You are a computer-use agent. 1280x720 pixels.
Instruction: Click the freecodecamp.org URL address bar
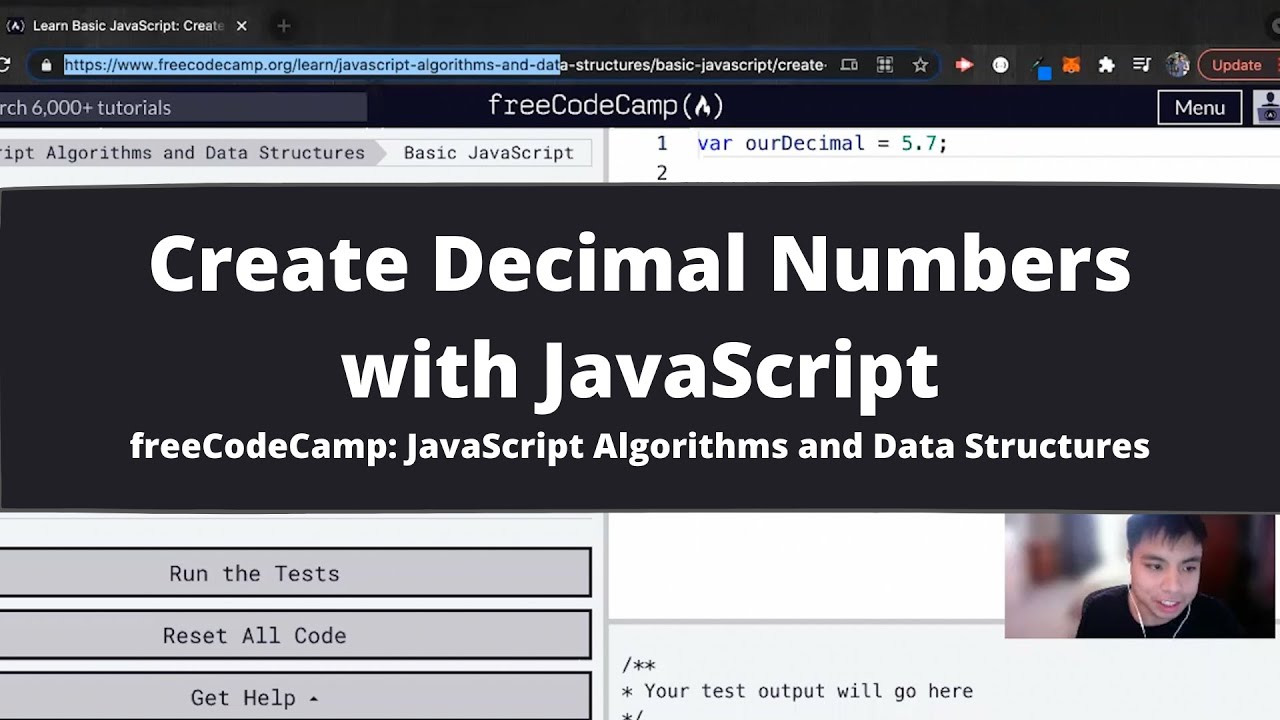tap(445, 65)
